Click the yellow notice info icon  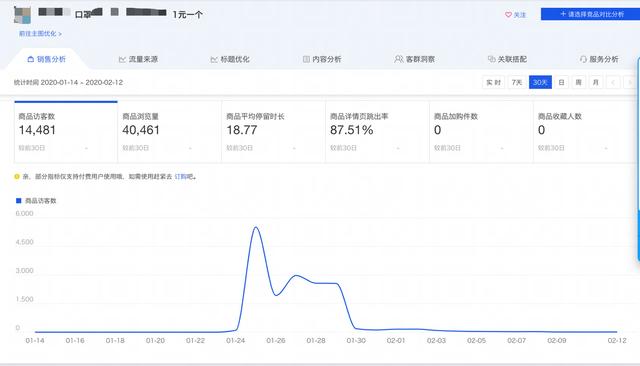tap(17, 176)
